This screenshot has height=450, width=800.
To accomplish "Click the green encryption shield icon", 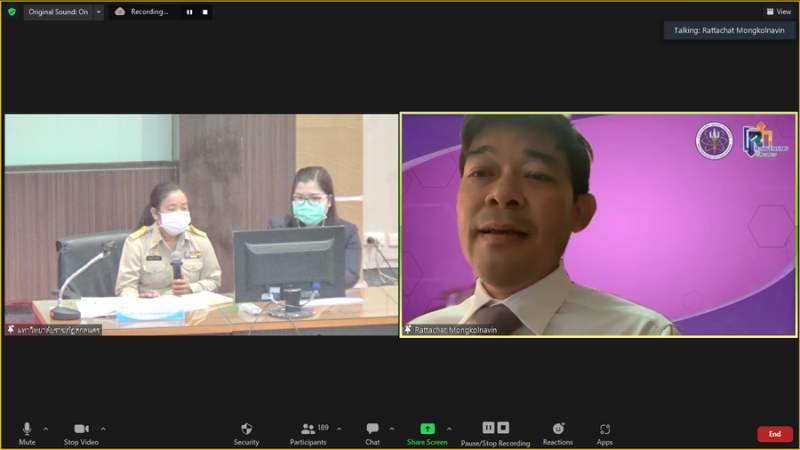I will tap(12, 12).
